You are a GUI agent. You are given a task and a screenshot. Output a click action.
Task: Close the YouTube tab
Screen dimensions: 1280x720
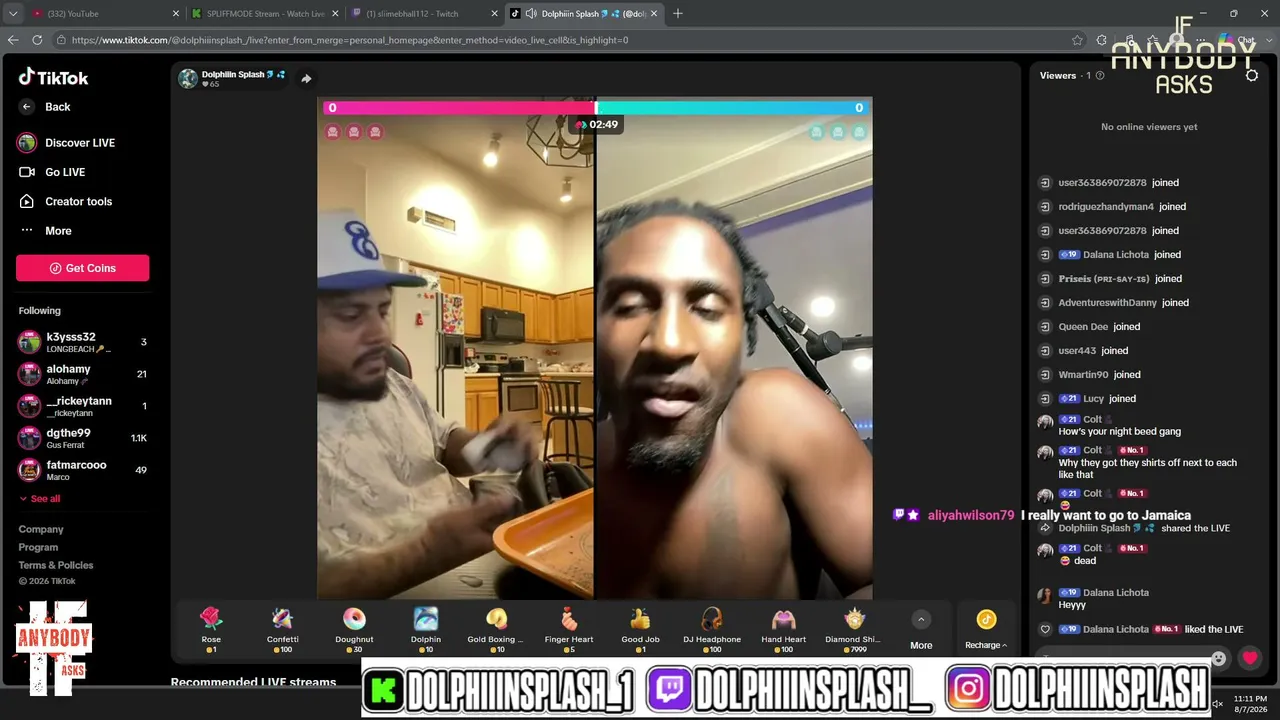tap(176, 14)
